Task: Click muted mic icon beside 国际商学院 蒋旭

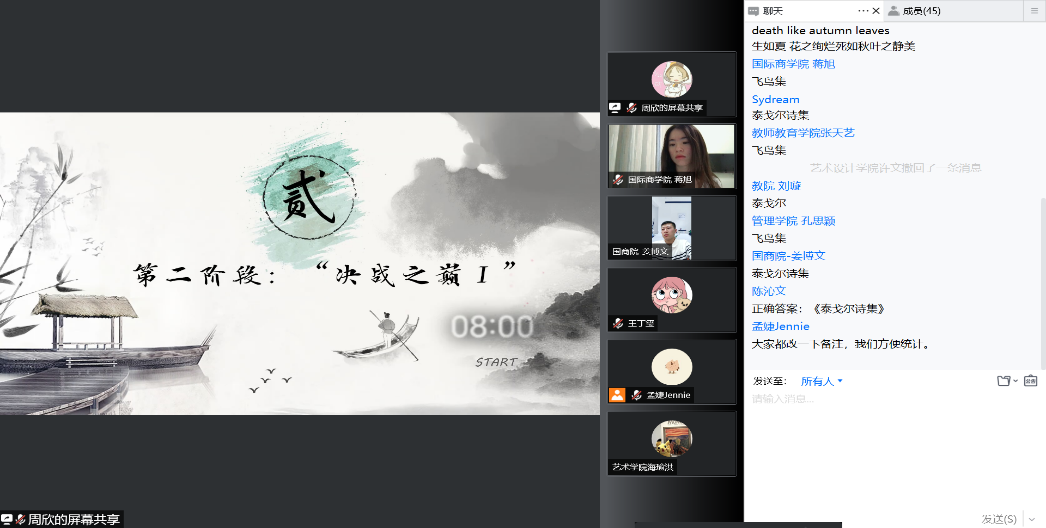Action: 619,180
